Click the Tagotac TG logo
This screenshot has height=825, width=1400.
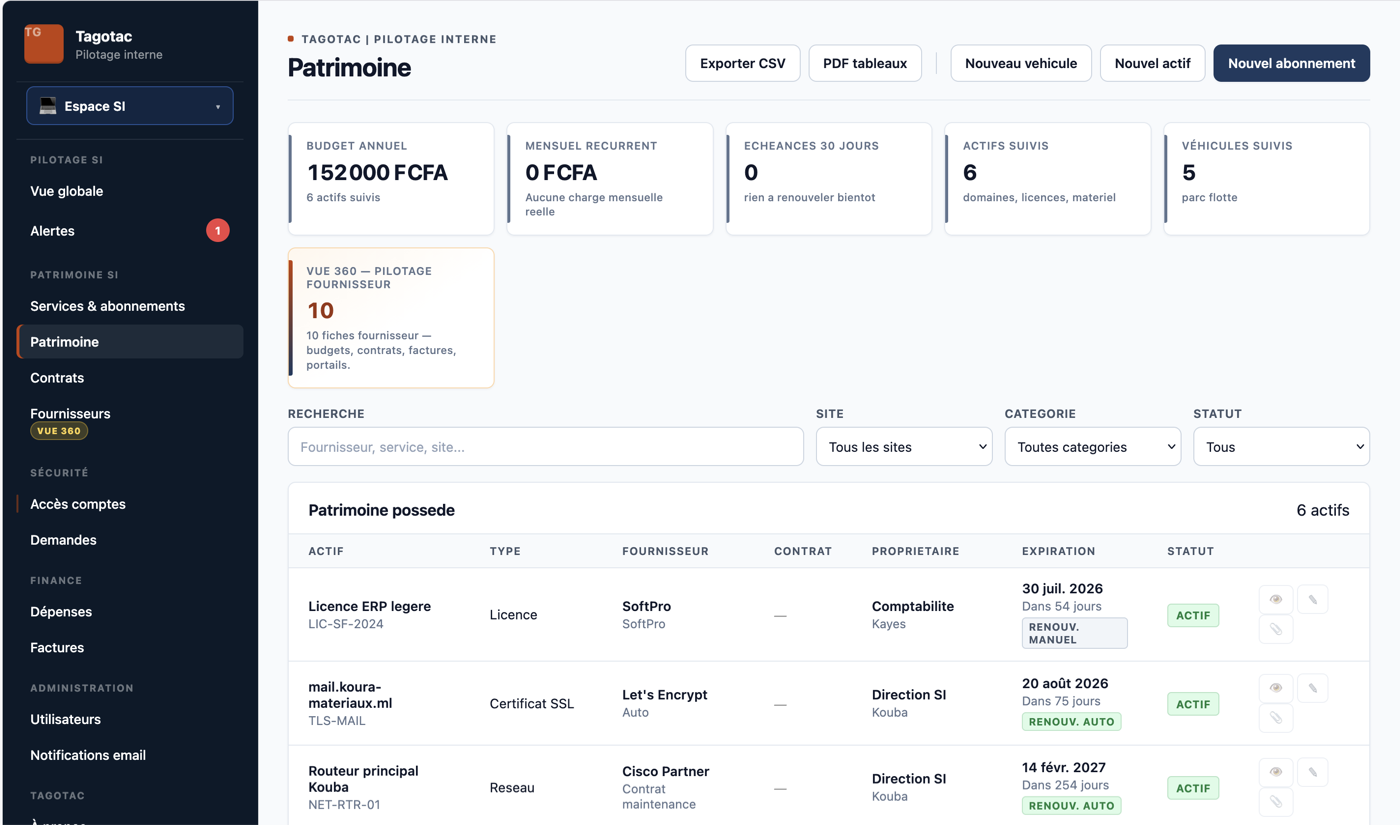coord(44,44)
